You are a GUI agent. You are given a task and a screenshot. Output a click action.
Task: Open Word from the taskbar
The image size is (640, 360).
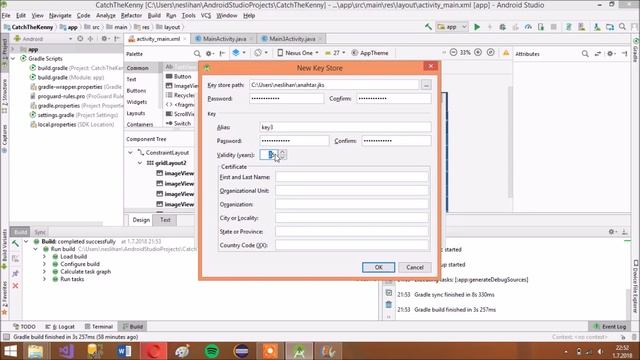point(124,351)
